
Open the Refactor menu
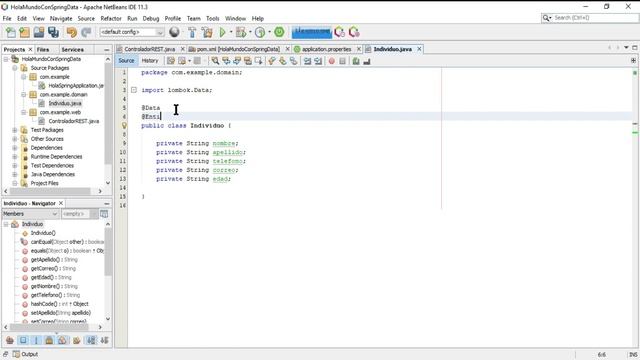click(x=111, y=18)
